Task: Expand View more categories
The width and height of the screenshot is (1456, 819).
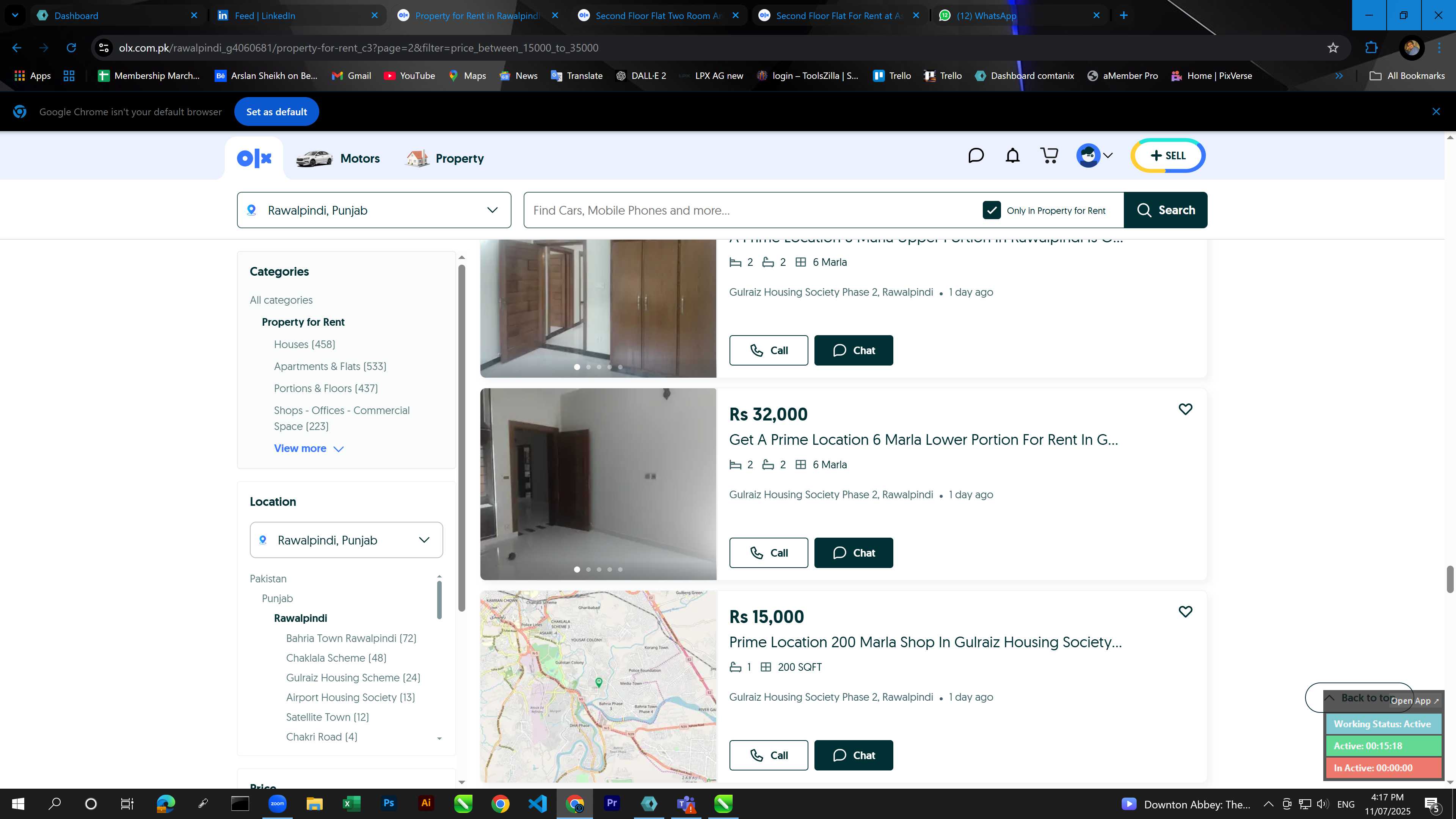Action: [309, 448]
